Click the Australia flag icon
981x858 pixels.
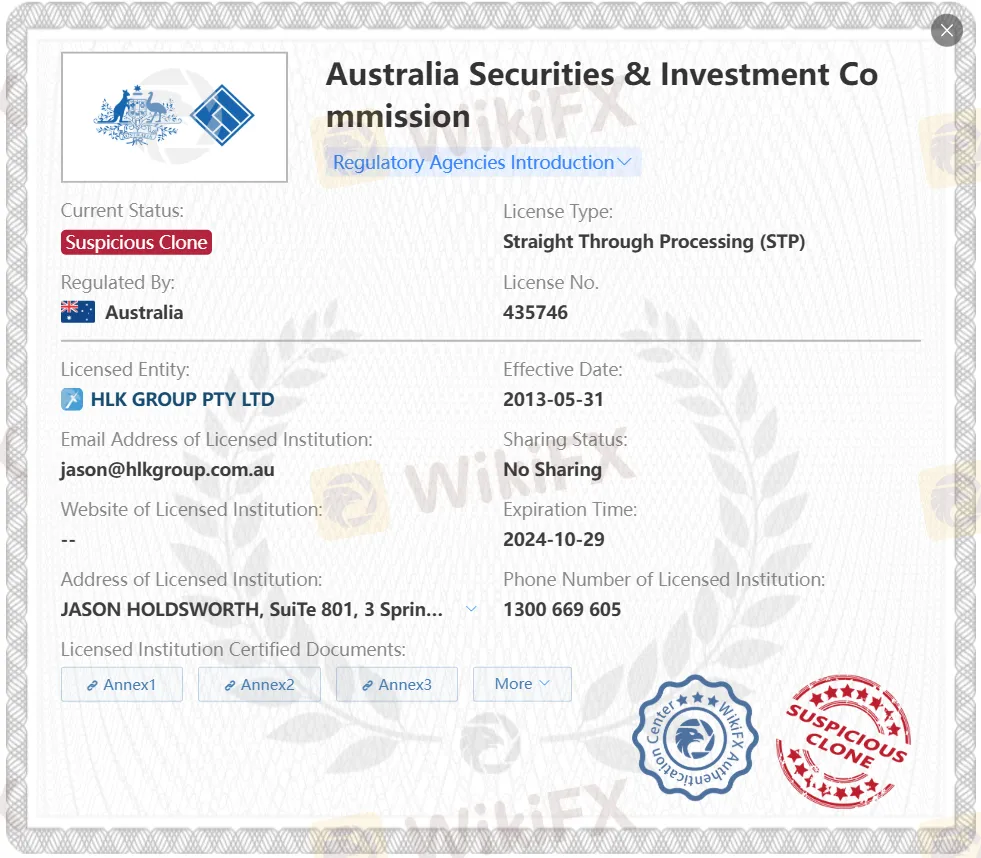point(78,312)
